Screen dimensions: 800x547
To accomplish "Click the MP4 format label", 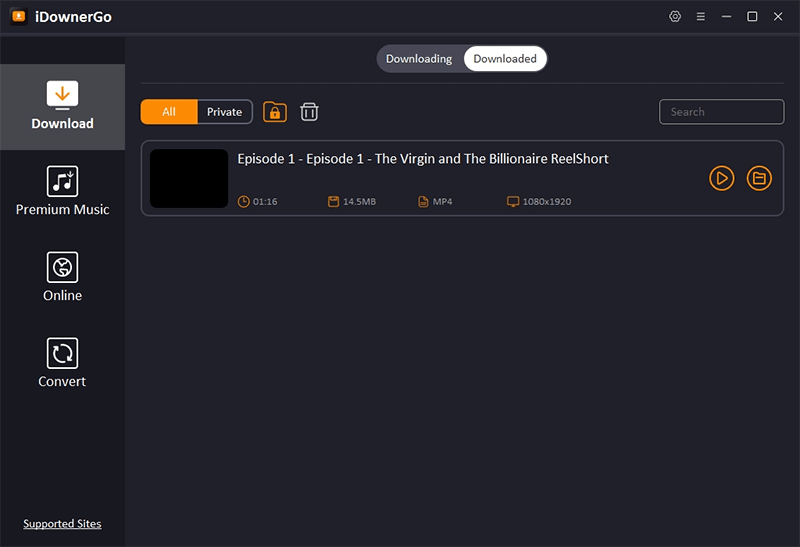I will 442,202.
